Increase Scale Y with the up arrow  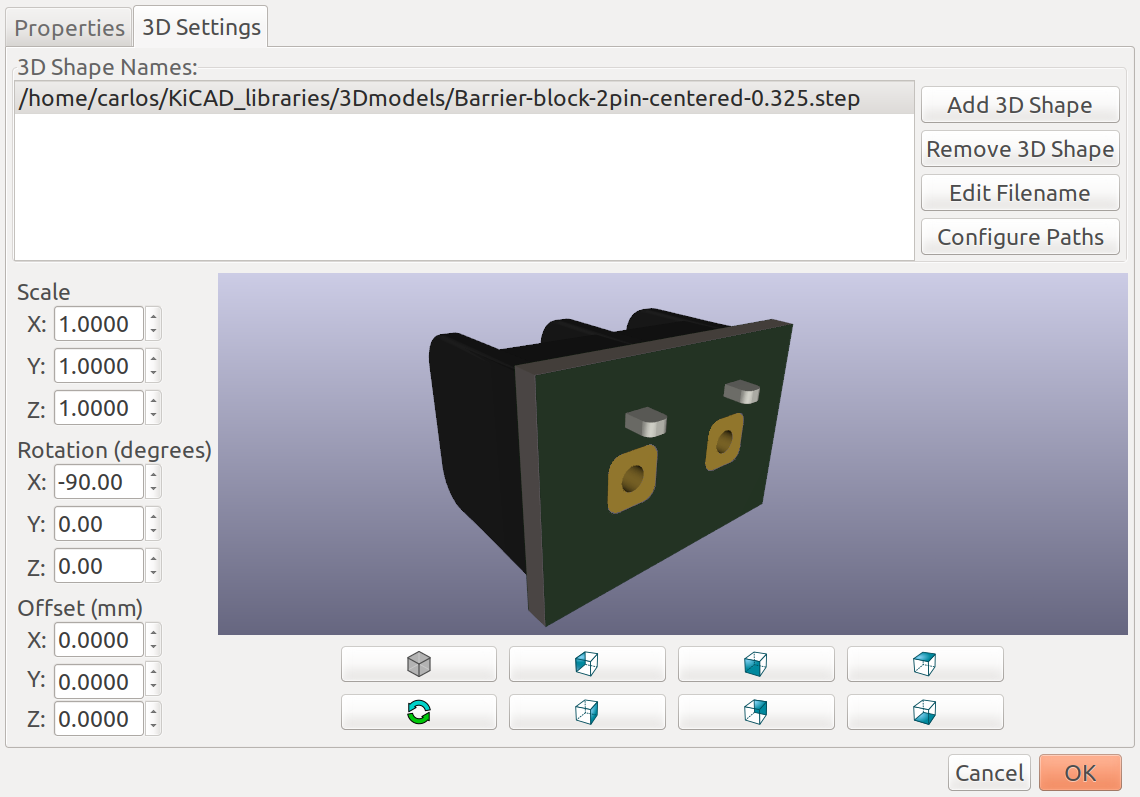(x=153, y=358)
